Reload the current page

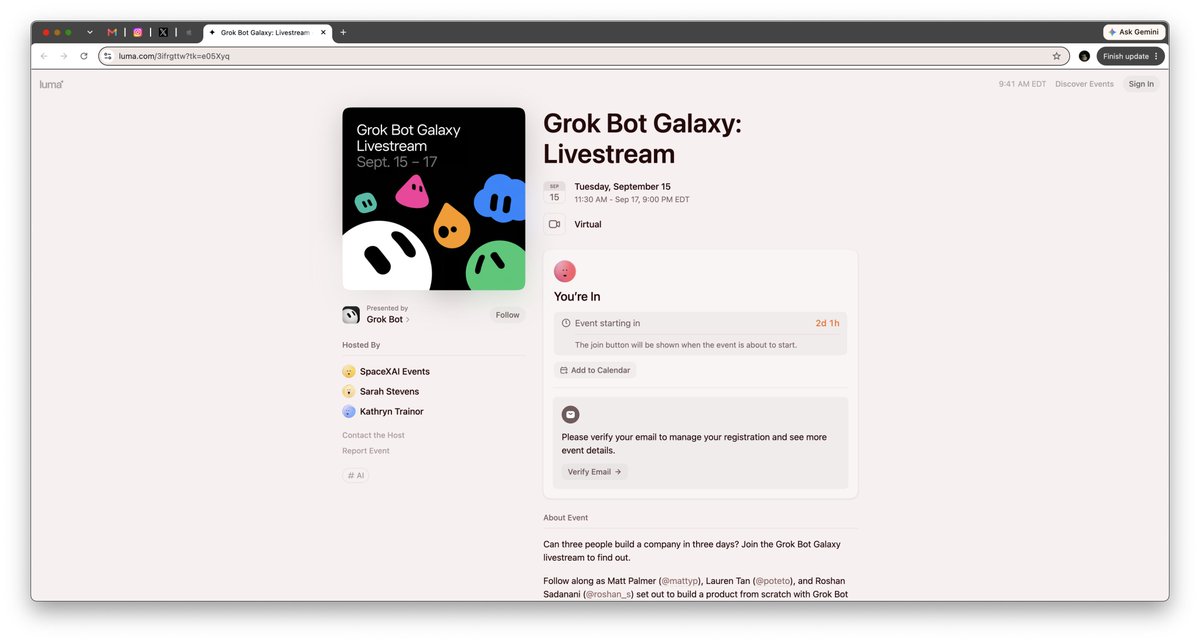click(84, 56)
